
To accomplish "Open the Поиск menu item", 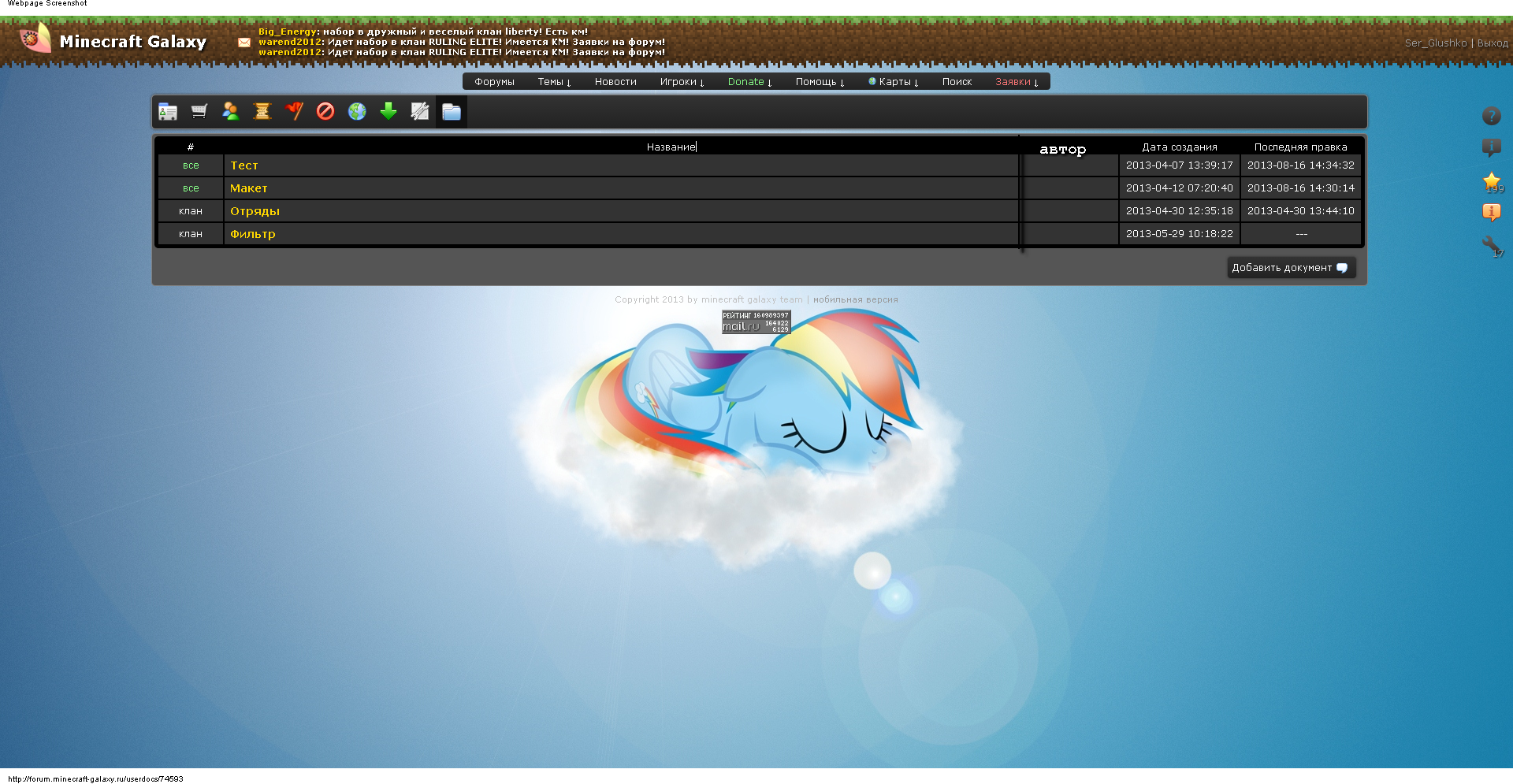I will pos(957,82).
